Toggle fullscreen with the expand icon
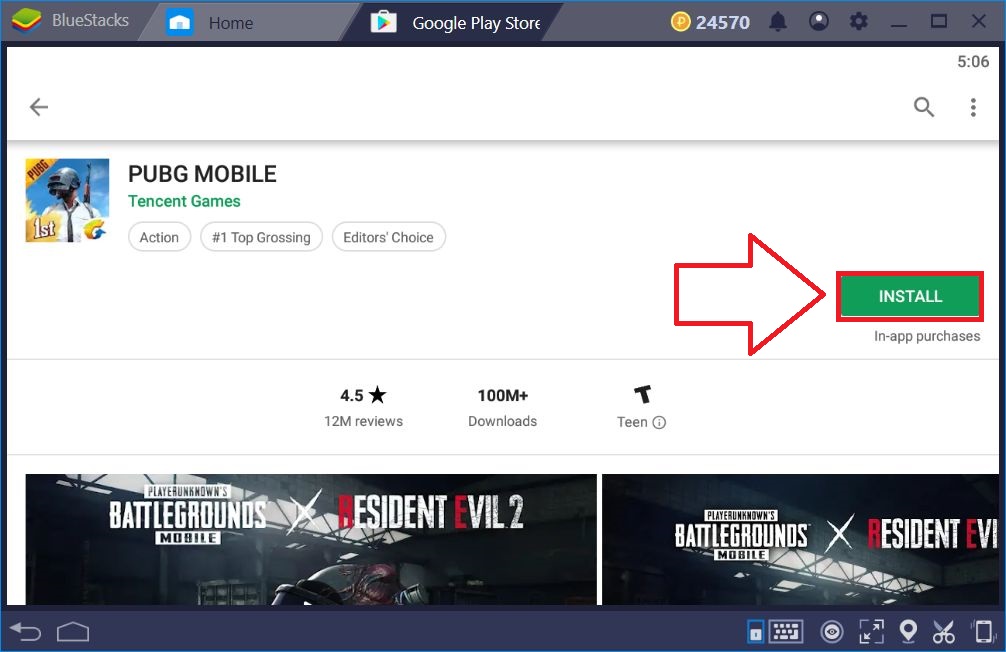Image resolution: width=1006 pixels, height=652 pixels. coord(871,631)
